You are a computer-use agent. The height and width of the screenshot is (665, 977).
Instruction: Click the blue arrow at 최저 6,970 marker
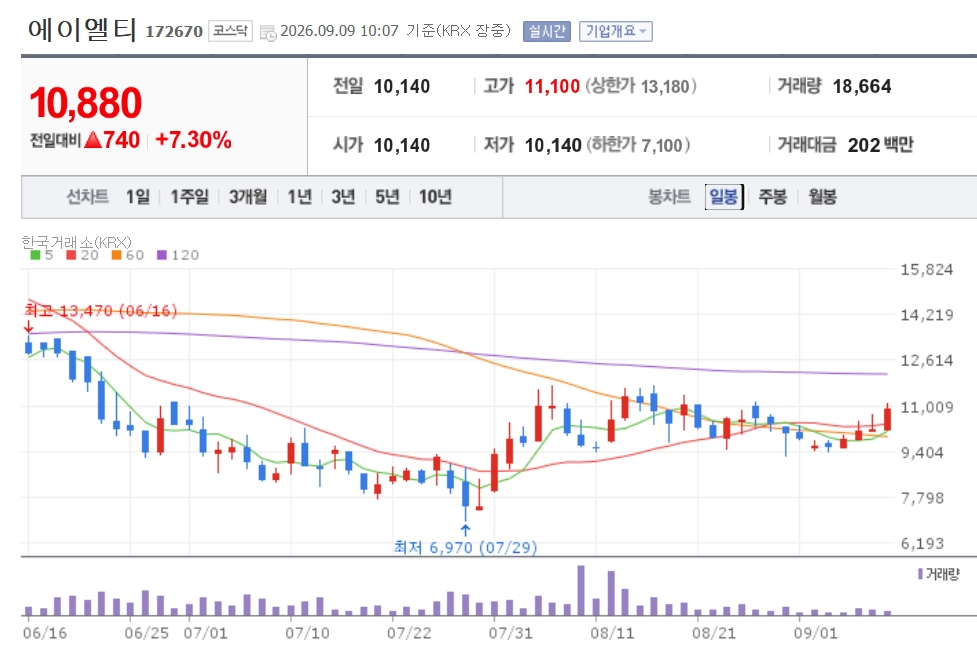[465, 530]
